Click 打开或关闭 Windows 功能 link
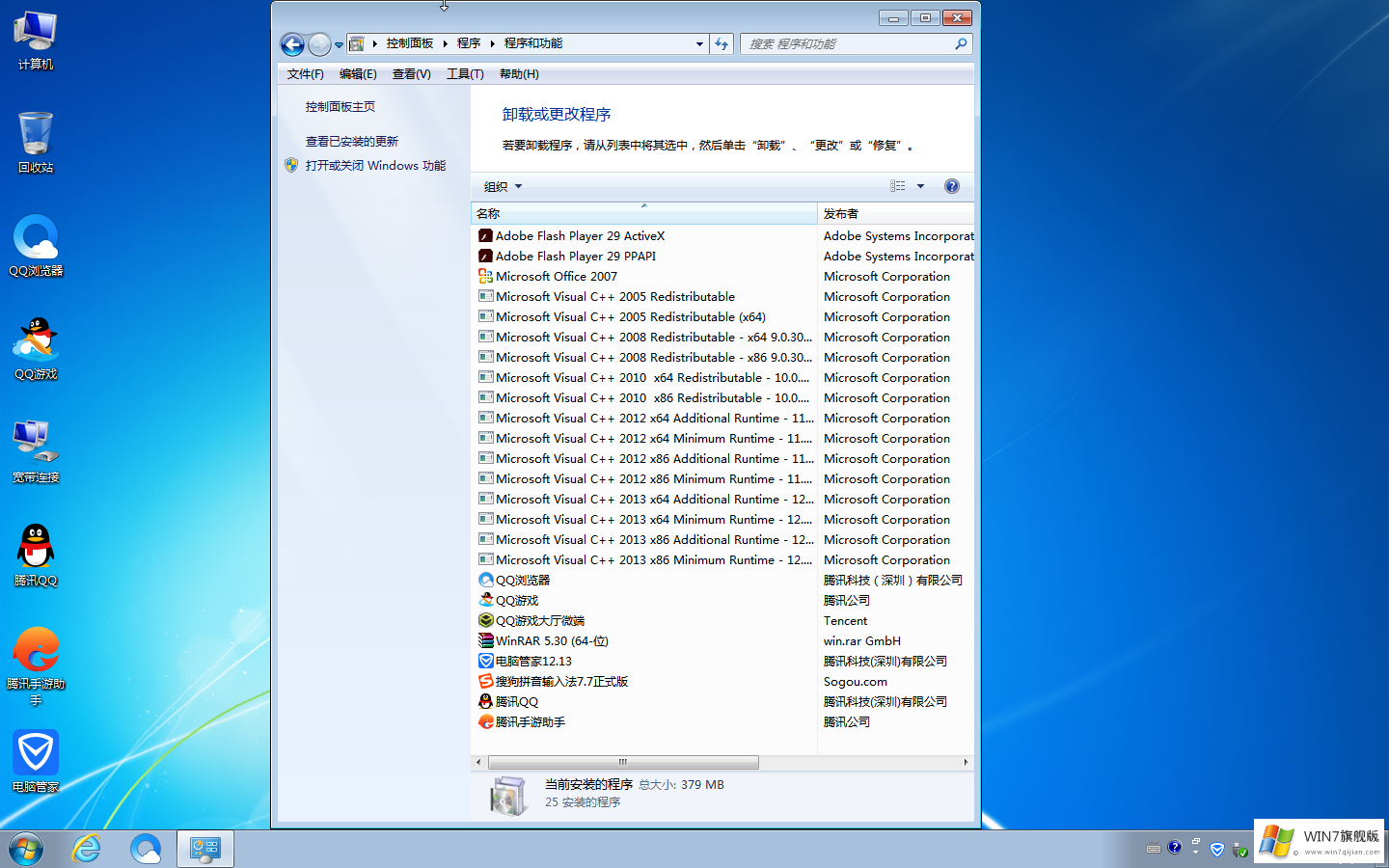 (x=375, y=166)
